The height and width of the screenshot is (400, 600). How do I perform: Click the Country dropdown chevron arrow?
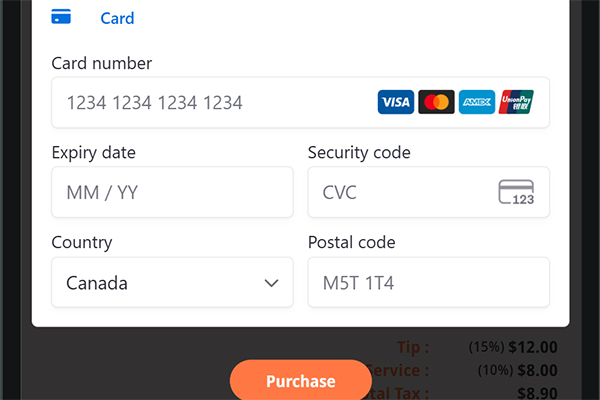[271, 283]
